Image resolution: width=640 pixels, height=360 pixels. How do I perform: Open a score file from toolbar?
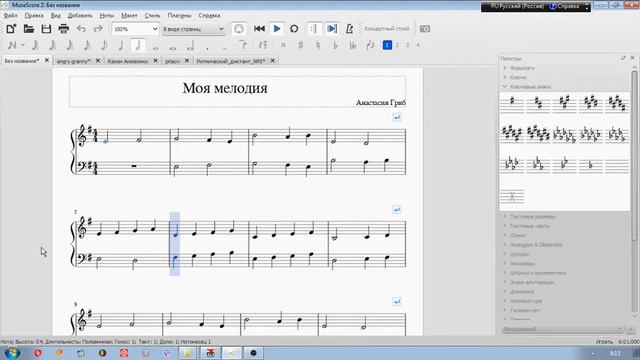[x=29, y=29]
